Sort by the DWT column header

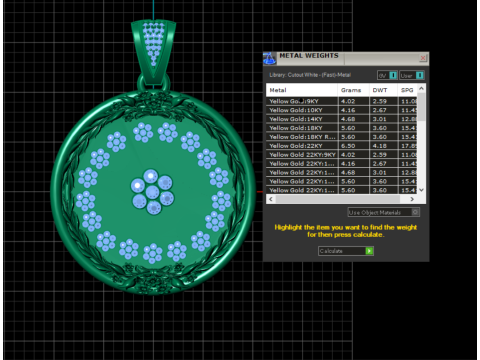[x=383, y=90]
